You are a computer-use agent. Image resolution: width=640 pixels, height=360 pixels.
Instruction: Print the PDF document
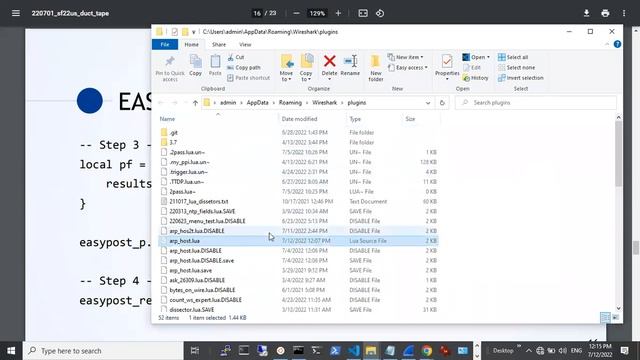605,13
